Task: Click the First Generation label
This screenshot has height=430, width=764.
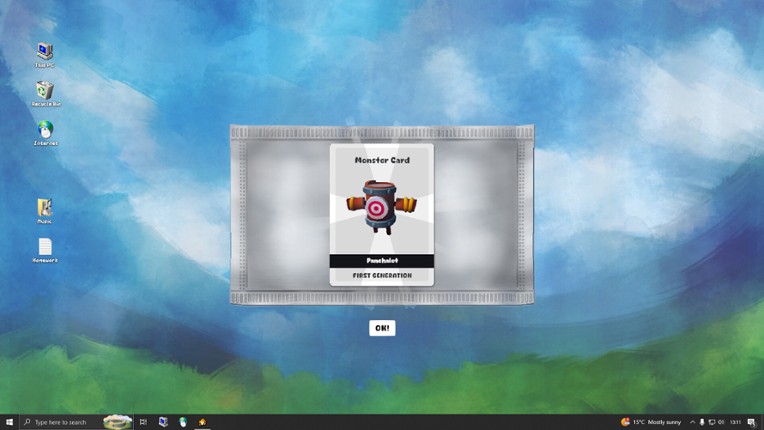Action: (x=382, y=276)
